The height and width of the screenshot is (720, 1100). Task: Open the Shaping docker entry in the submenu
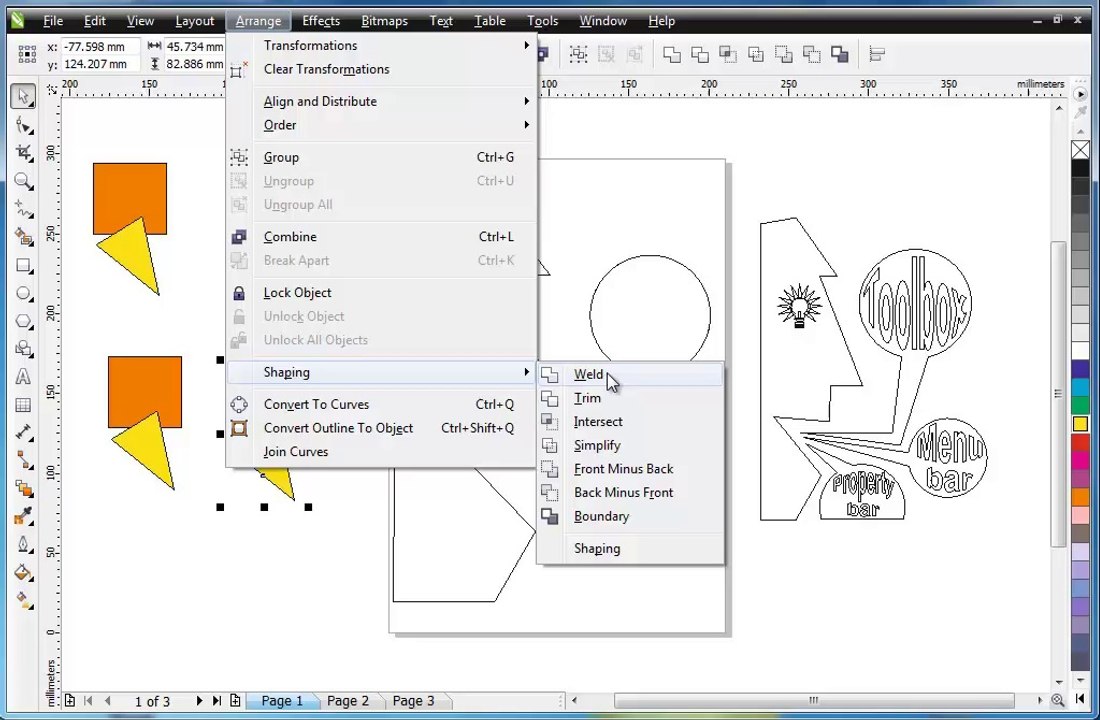(630, 549)
